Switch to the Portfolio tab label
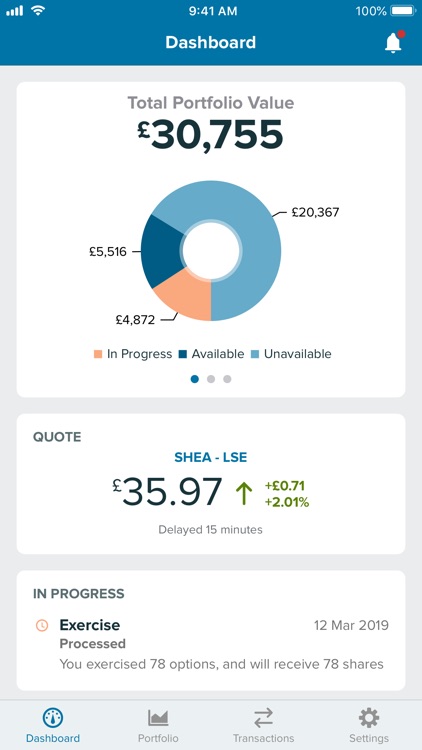The image size is (422, 750). [x=158, y=738]
